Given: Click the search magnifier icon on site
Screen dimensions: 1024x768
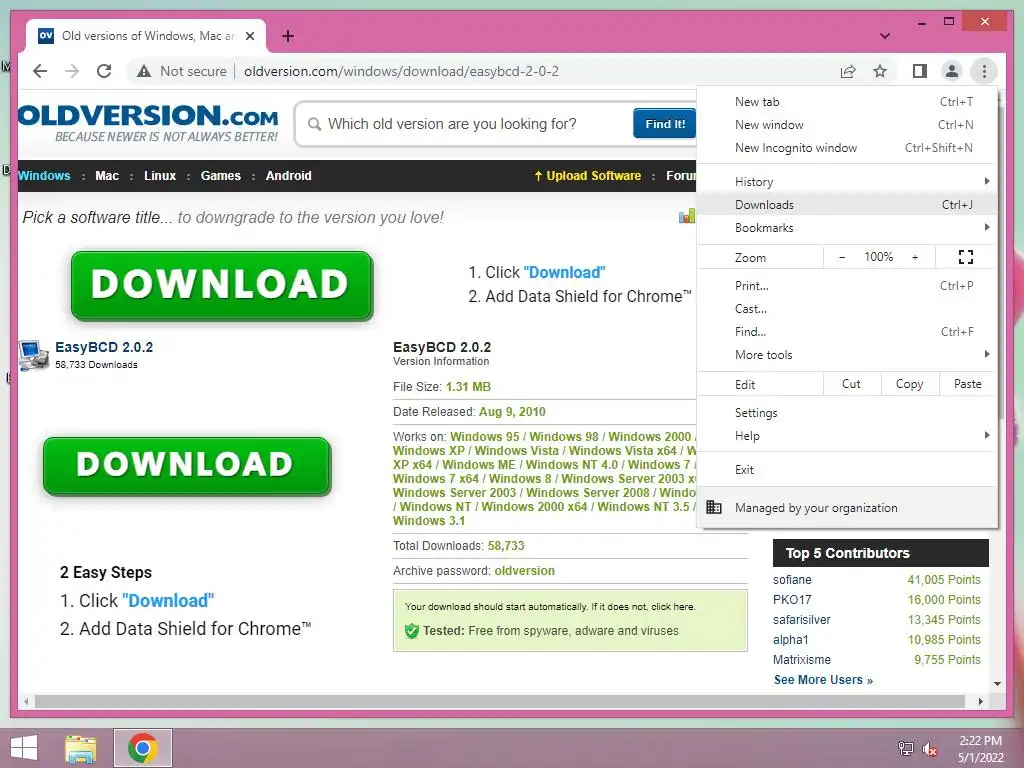Looking at the screenshot, I should coord(314,124).
